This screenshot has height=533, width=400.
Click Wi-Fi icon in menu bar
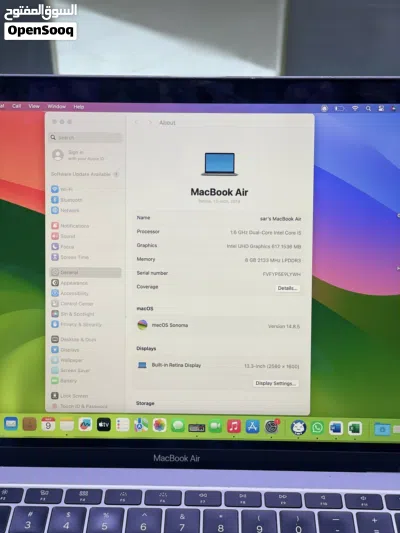click(355, 108)
